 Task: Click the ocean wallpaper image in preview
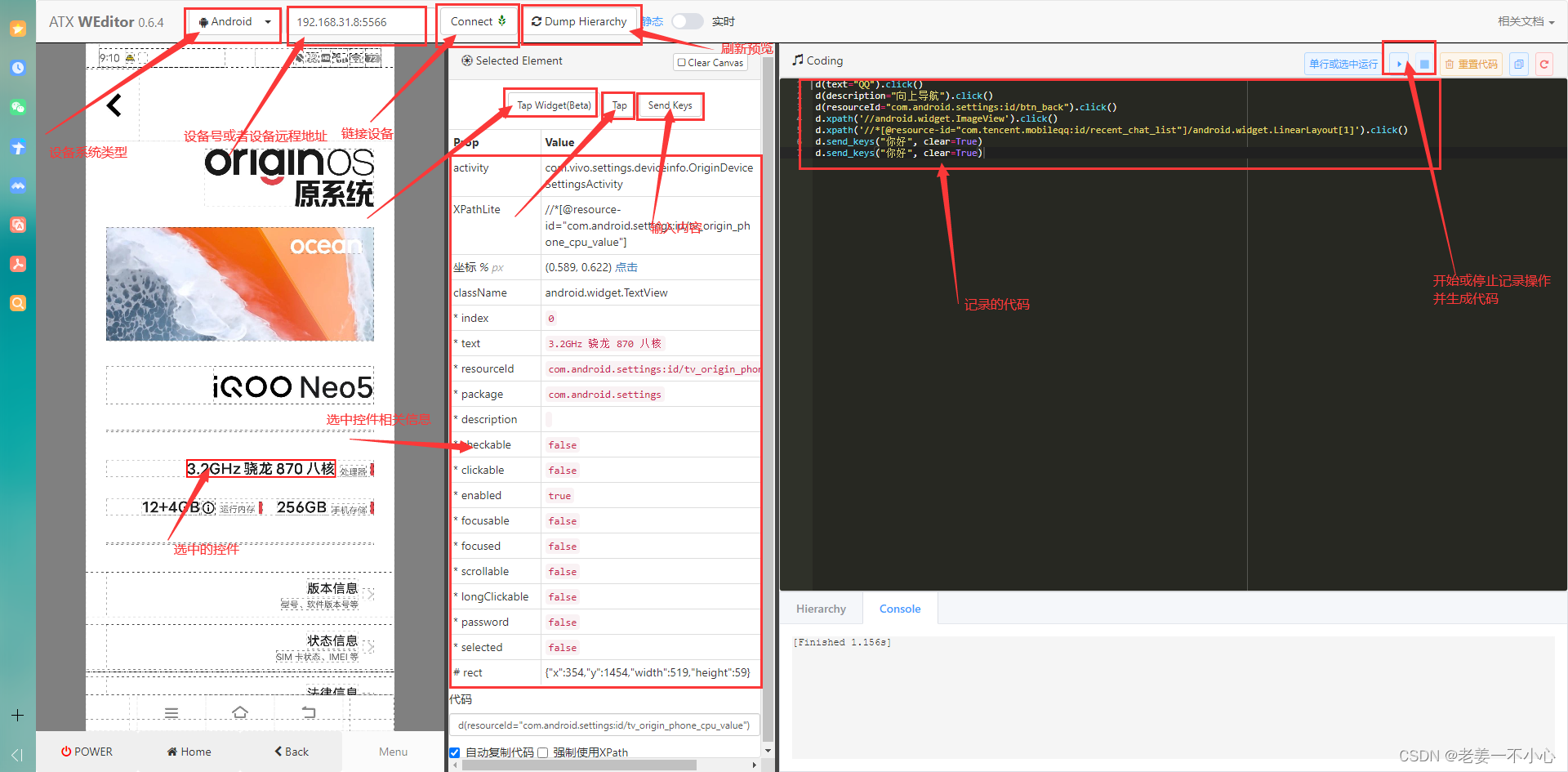240,284
